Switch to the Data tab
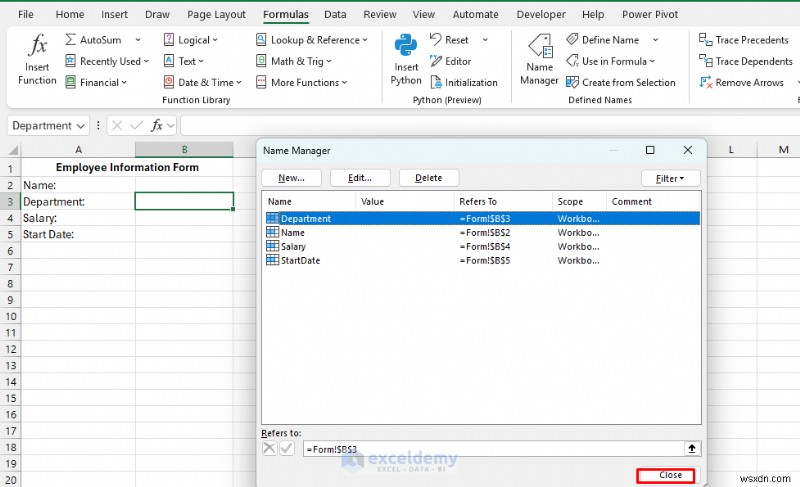The width and height of the screenshot is (800, 487). tap(335, 14)
